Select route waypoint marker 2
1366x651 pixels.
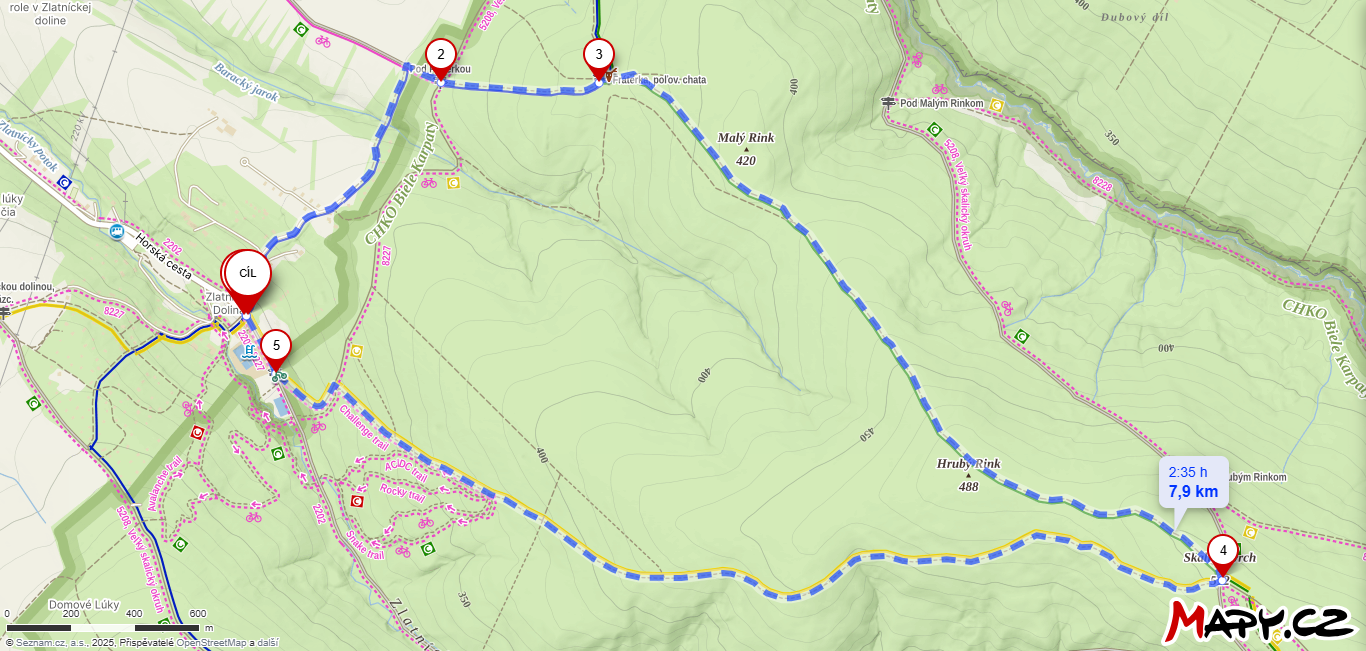coord(441,55)
